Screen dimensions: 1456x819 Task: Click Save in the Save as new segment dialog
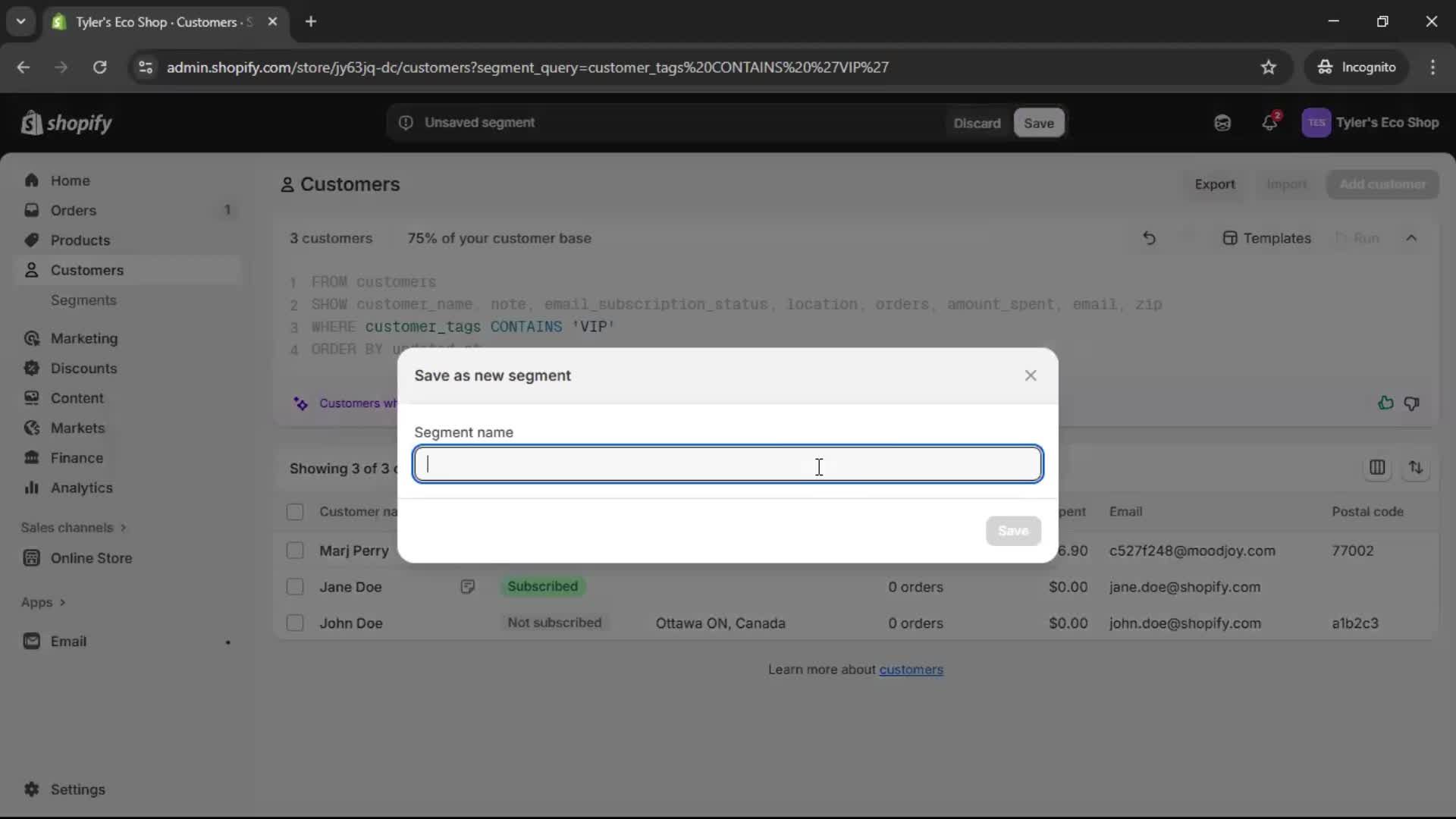point(1013,531)
